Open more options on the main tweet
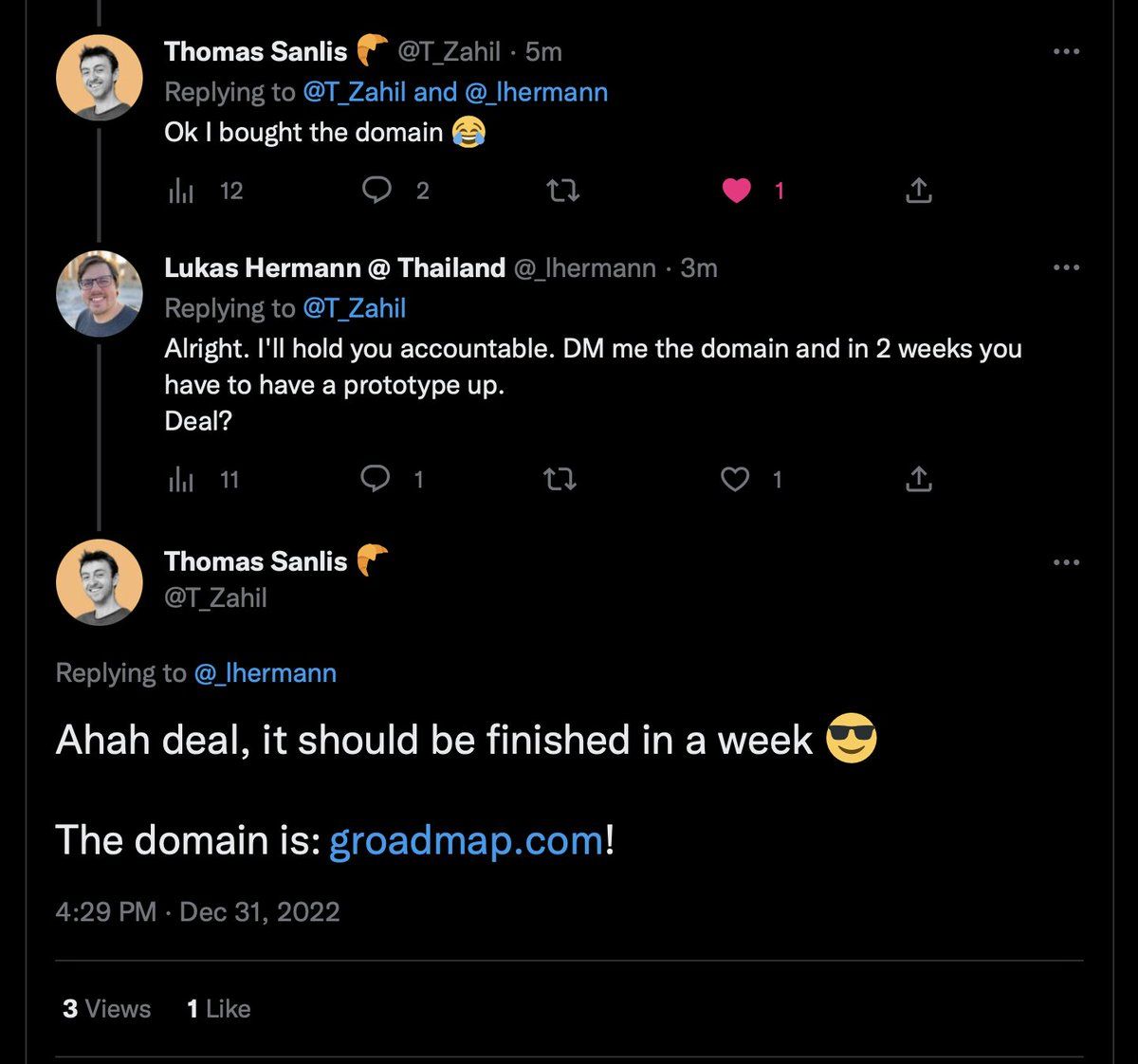1138x1064 pixels. (x=1067, y=562)
